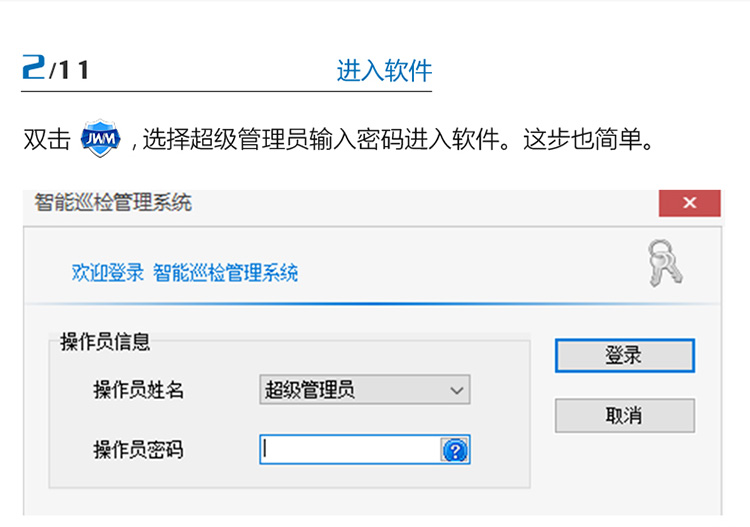Expand the operator name dropdown arrow
Screen dimensions: 750x527
(x=456, y=390)
